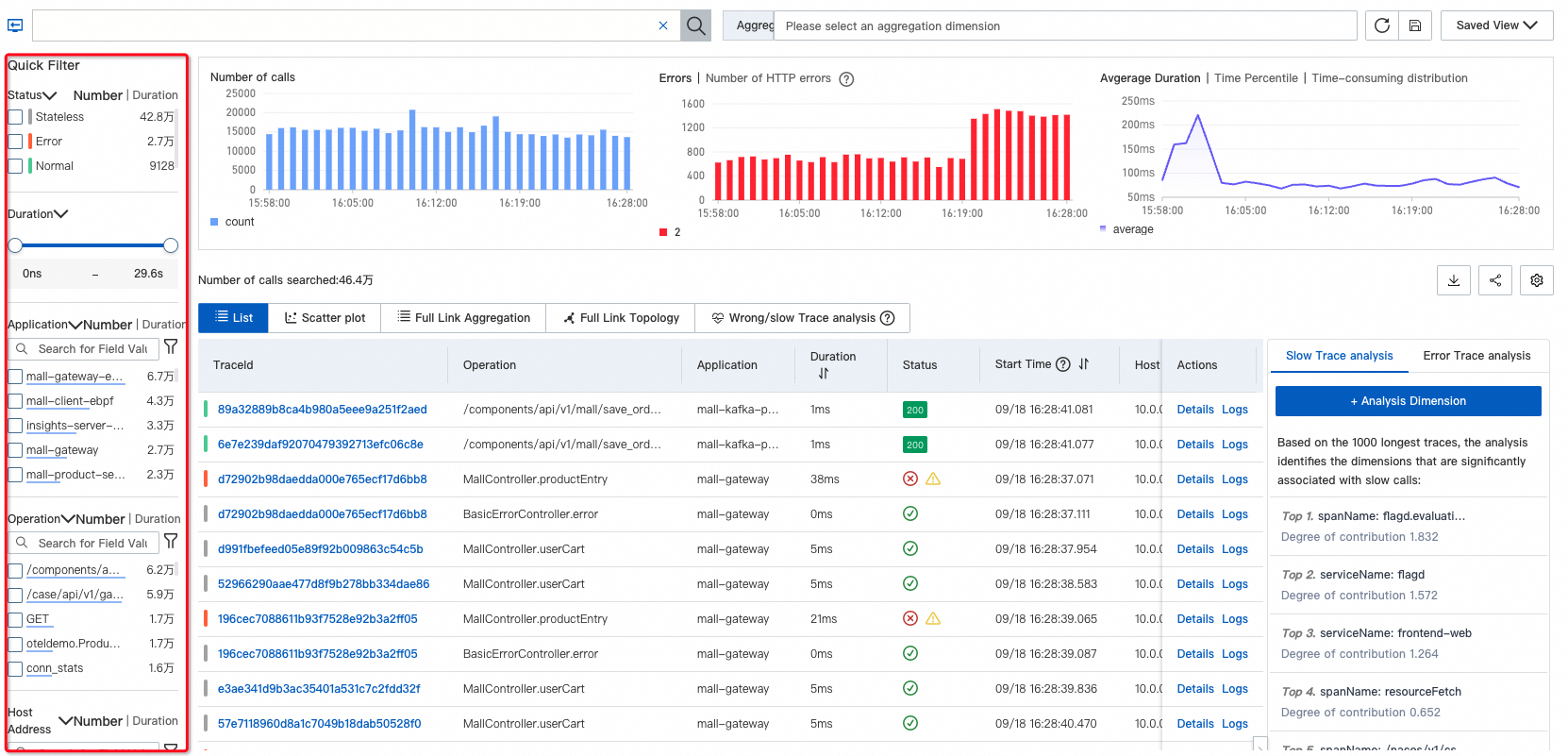This screenshot has height=756, width=1568.
Task: Click the save view disk icon
Action: click(x=1415, y=25)
